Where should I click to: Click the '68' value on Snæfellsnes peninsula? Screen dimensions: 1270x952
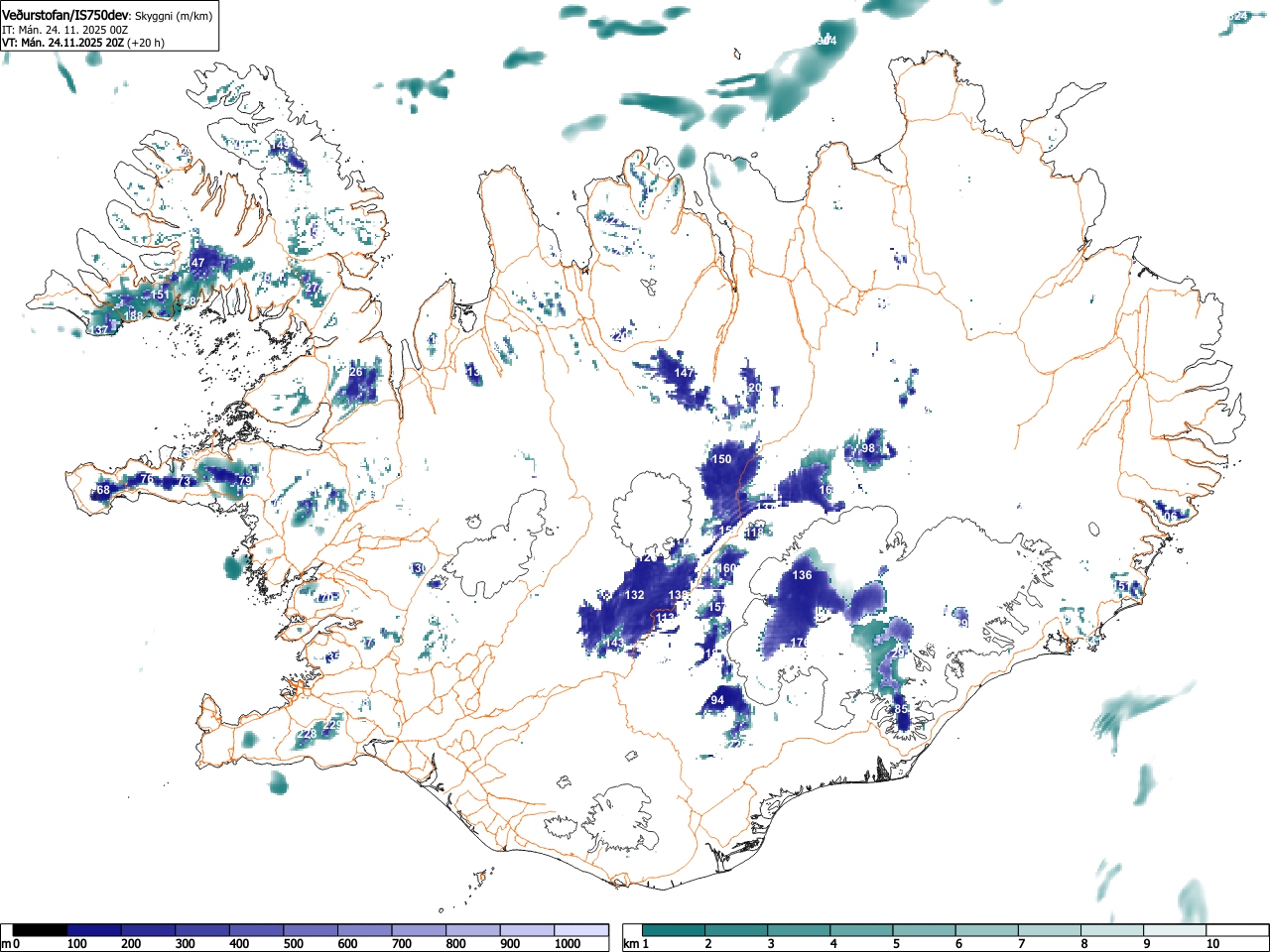tap(102, 491)
